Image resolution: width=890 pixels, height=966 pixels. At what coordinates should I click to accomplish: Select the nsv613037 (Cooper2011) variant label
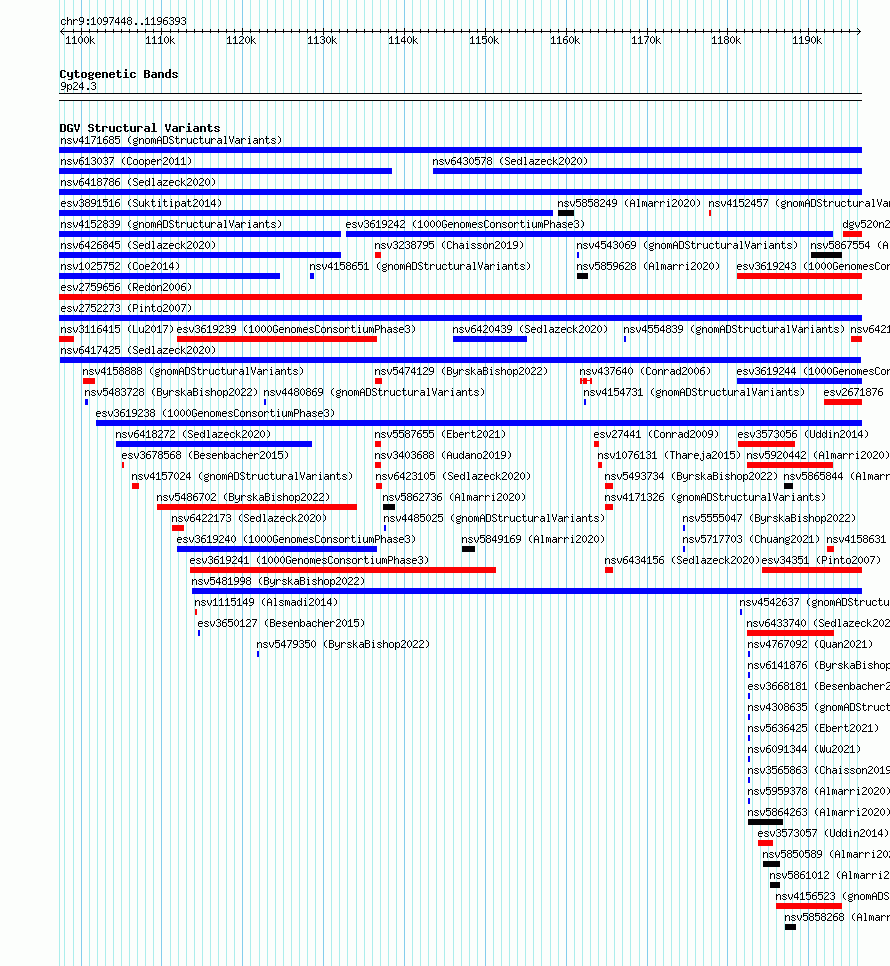pyautogui.click(x=126, y=161)
